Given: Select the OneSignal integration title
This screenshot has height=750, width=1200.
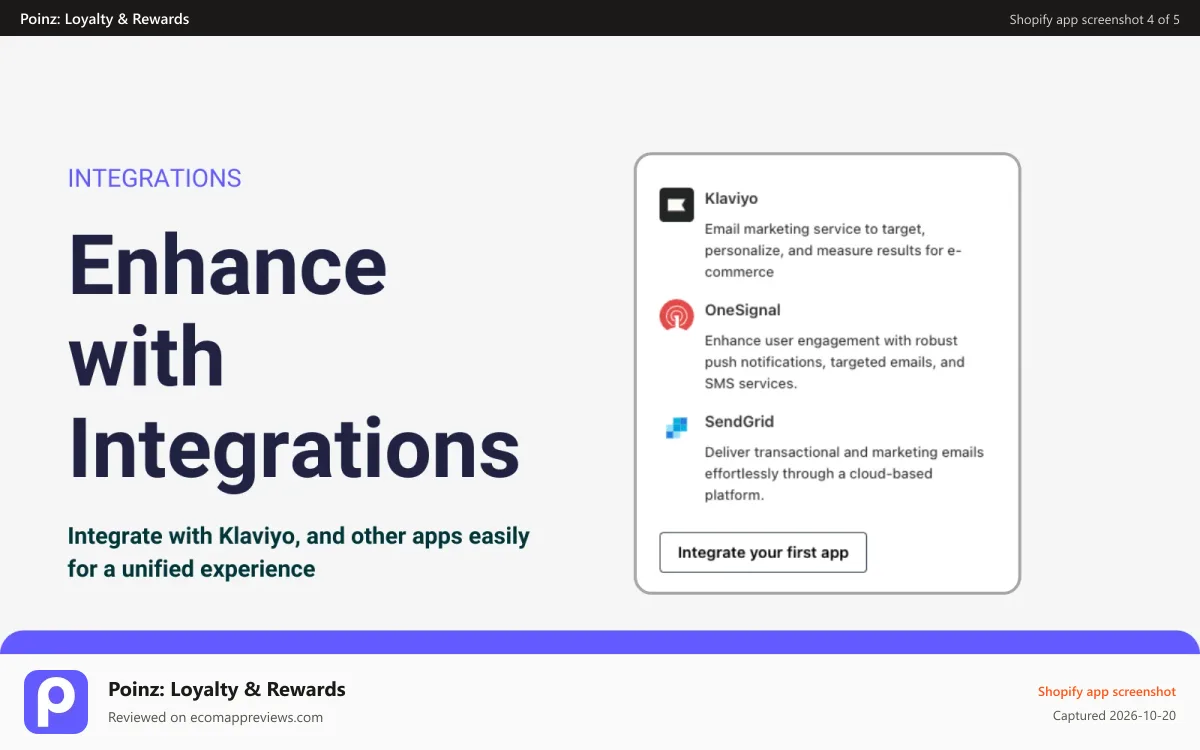Looking at the screenshot, I should (x=742, y=310).
